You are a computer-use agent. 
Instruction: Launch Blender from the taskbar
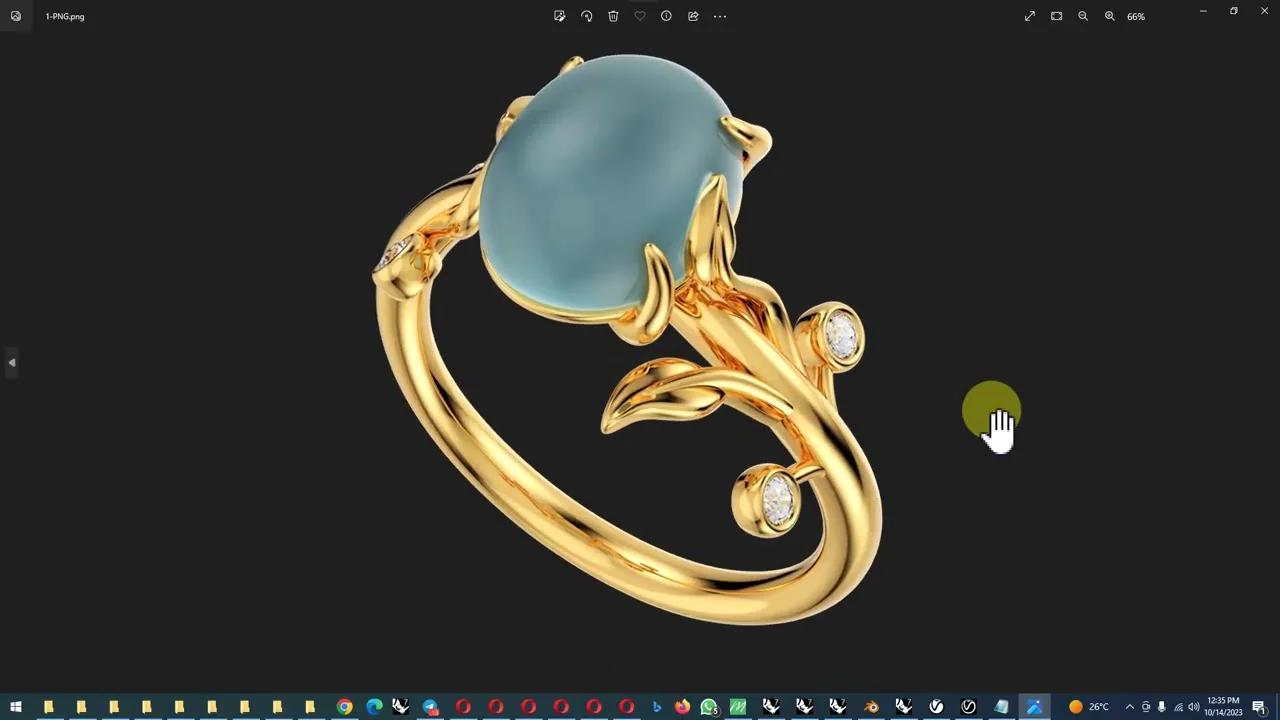(x=872, y=708)
